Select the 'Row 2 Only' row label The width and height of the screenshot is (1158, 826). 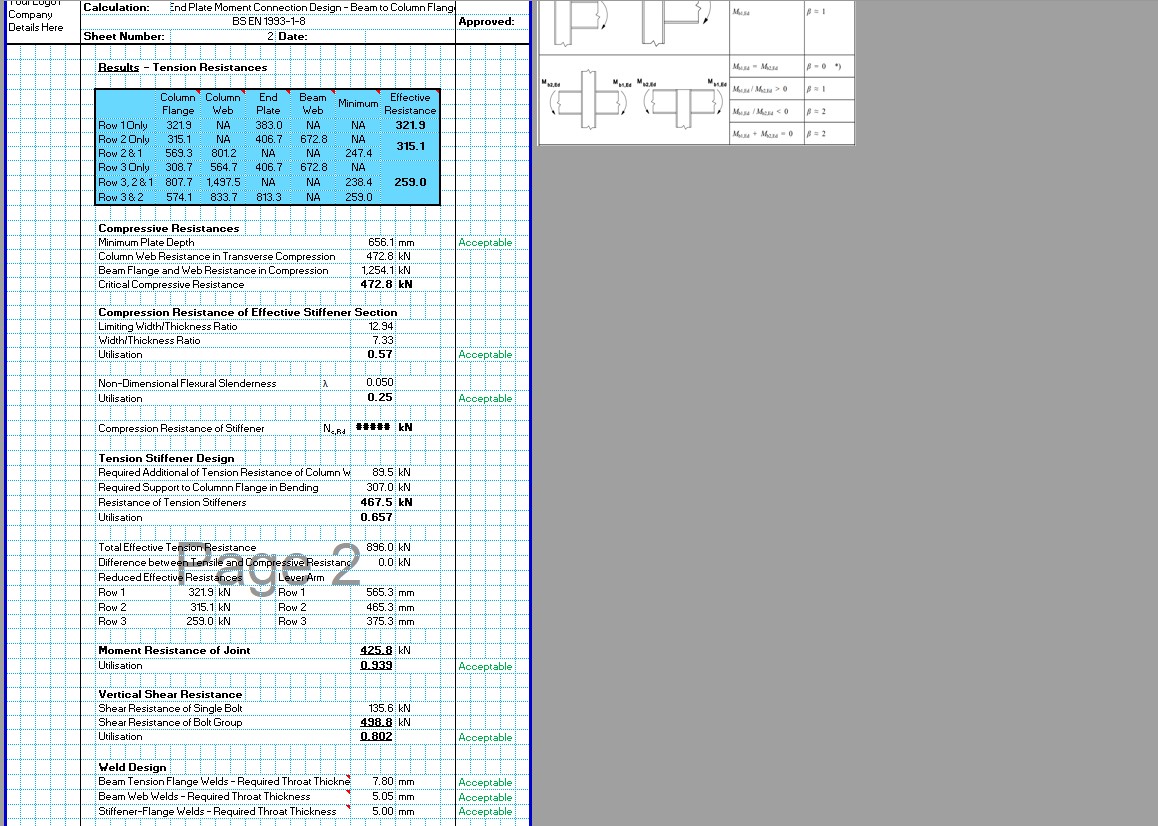[x=123, y=140]
